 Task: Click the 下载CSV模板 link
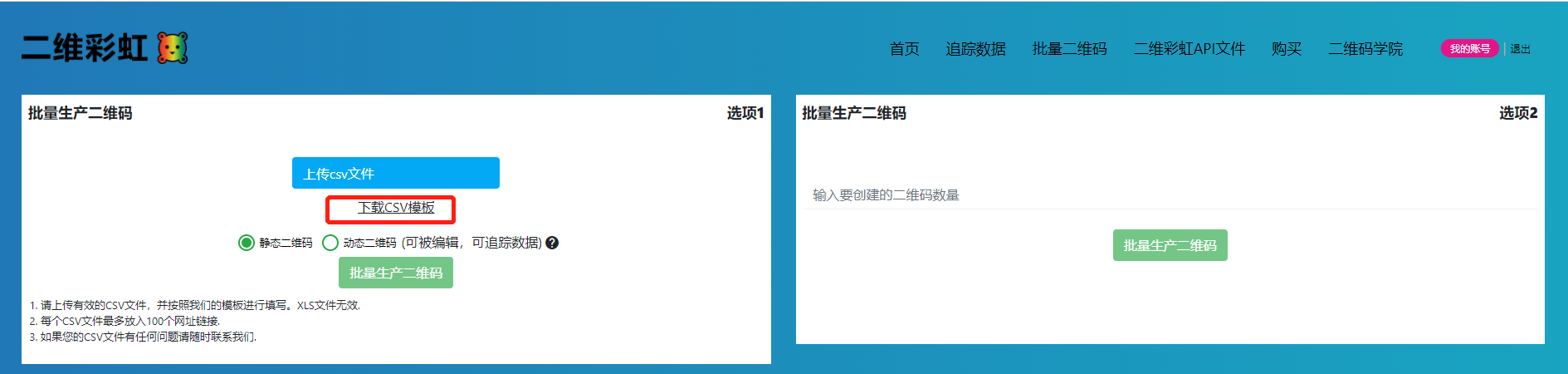pos(396,208)
